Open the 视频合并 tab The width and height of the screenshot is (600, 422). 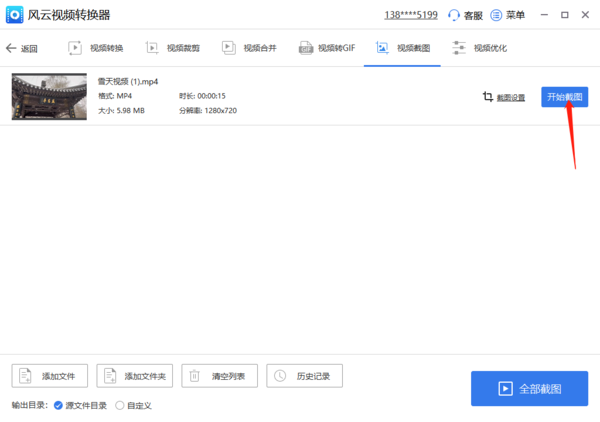click(249, 48)
